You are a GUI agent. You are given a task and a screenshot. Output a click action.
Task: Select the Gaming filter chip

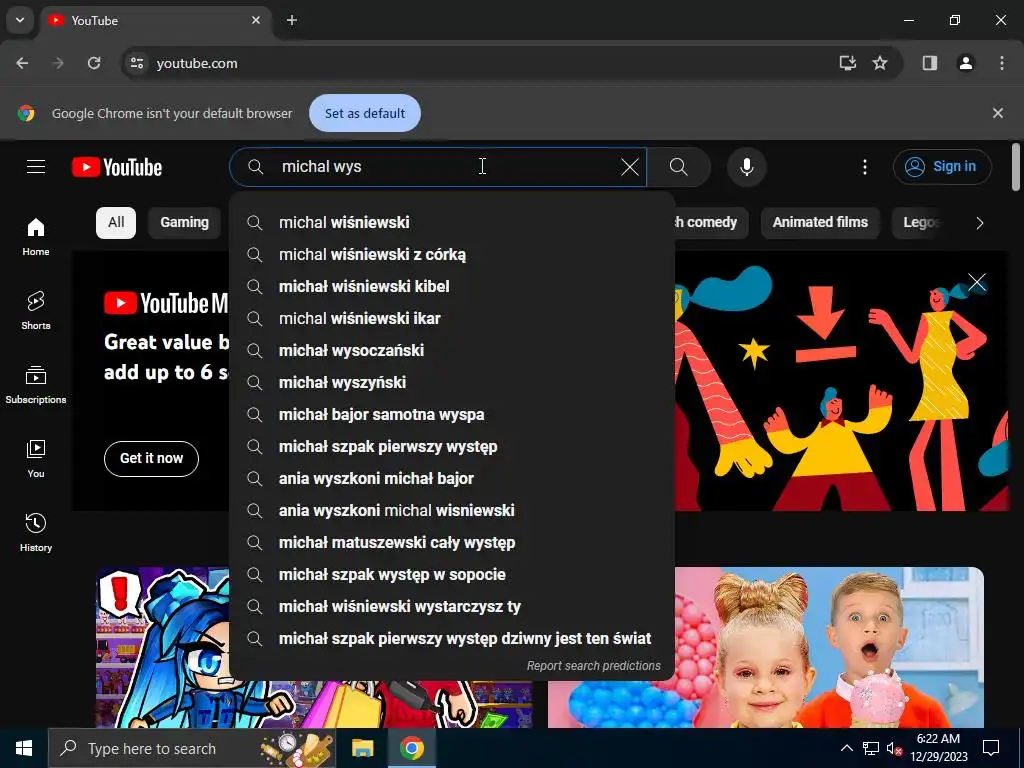click(x=184, y=223)
